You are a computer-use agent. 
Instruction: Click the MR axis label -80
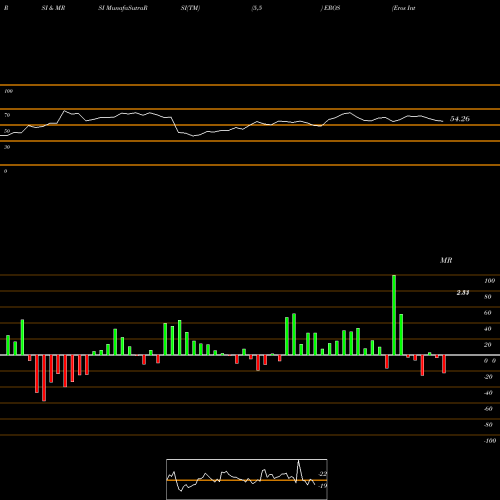(x=488, y=425)
